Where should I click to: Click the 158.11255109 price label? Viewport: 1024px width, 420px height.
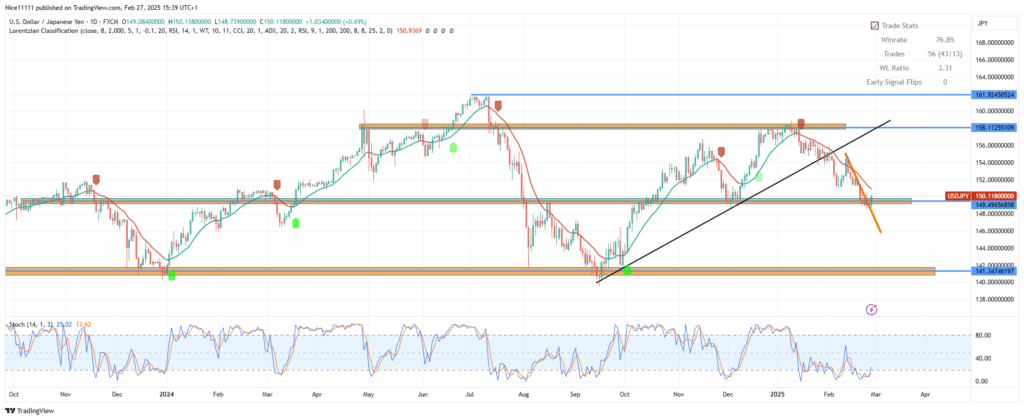995,127
